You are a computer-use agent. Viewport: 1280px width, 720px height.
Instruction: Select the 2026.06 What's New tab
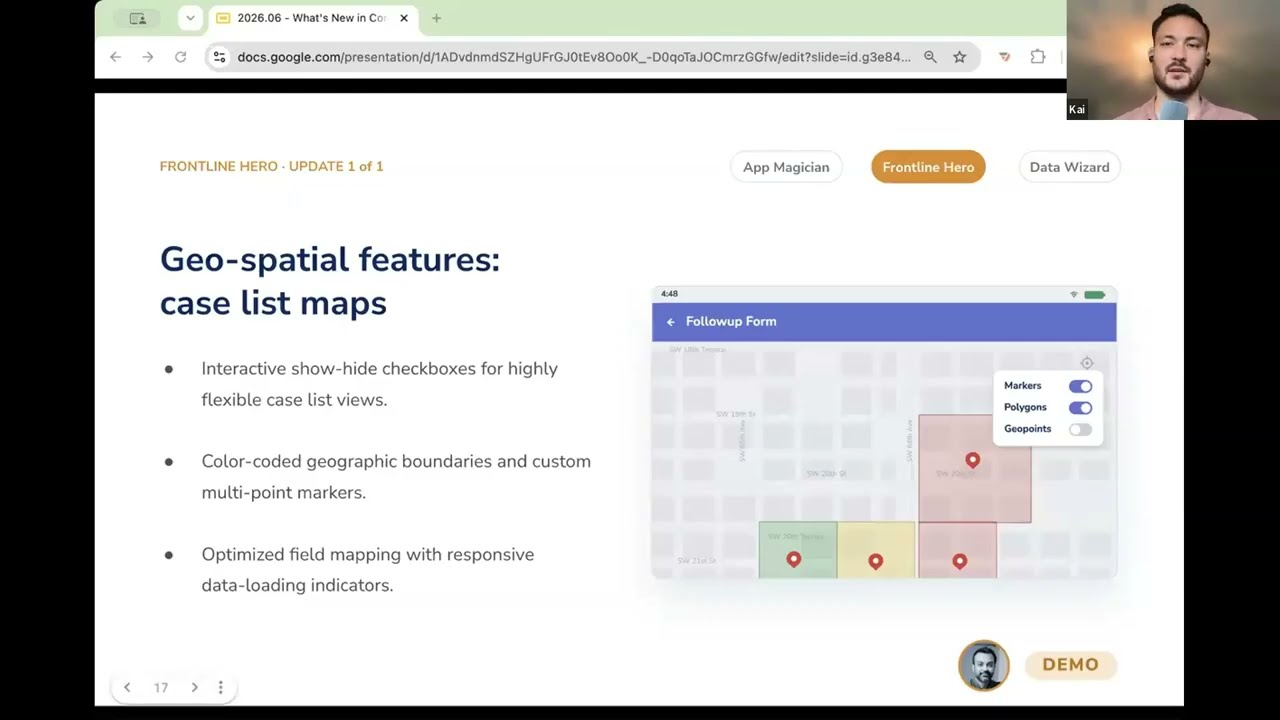(x=313, y=18)
